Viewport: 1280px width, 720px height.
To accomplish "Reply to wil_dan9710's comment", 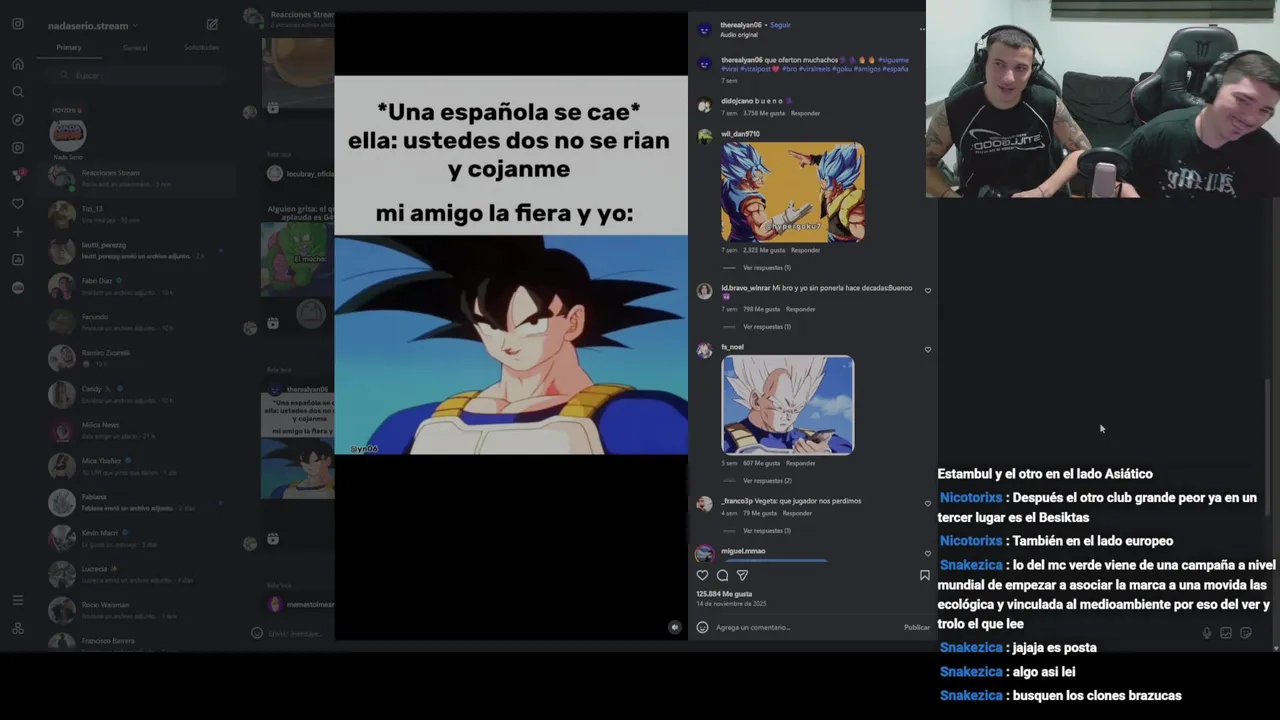I will [x=805, y=250].
